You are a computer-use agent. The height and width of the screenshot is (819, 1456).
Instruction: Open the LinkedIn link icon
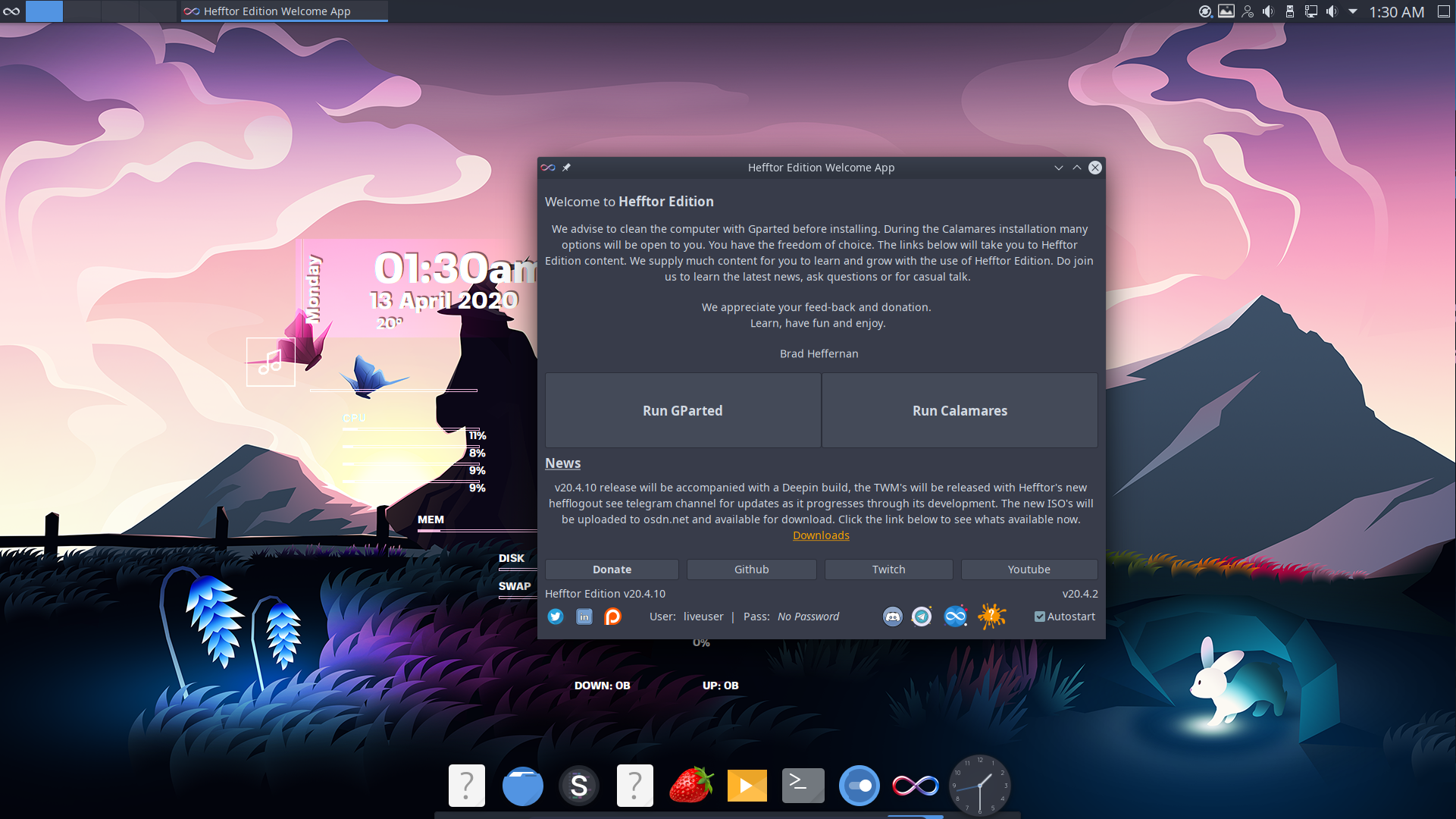(584, 617)
